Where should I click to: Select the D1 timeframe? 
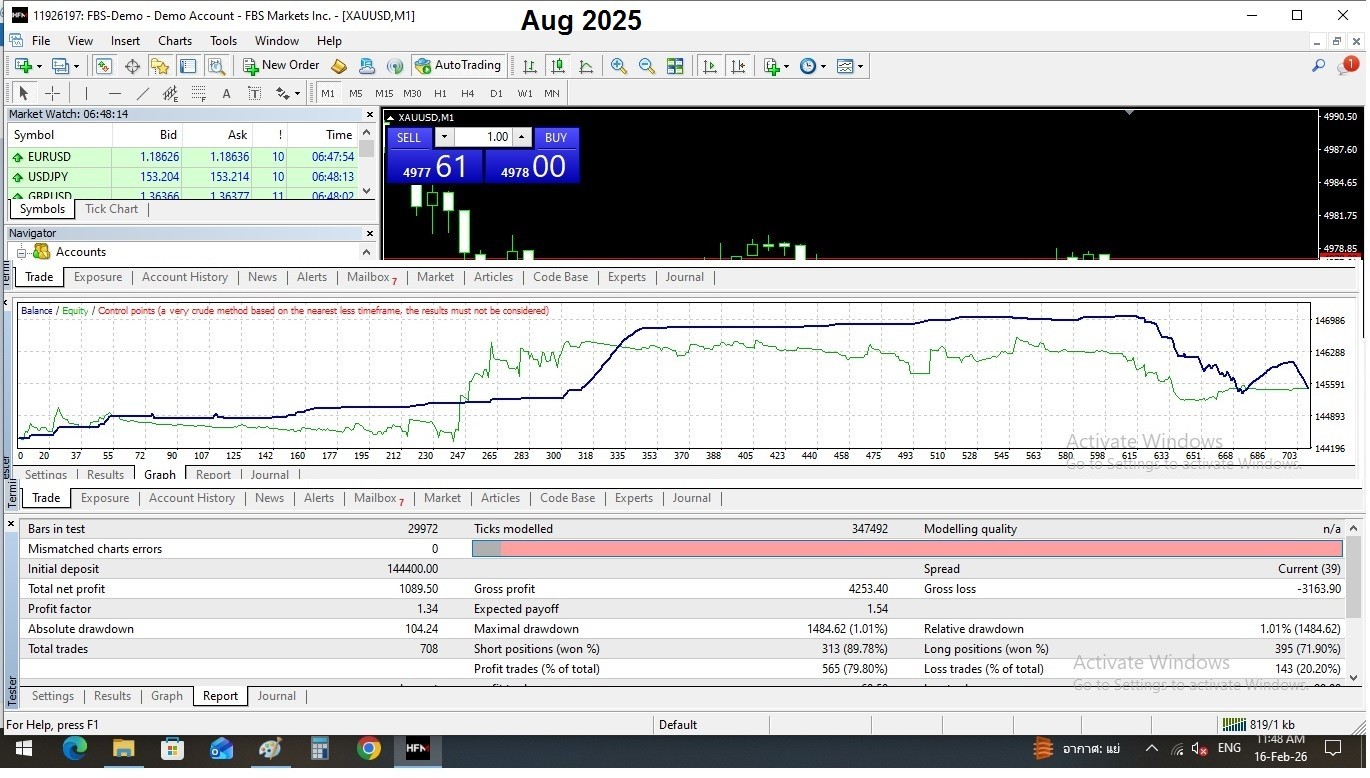[x=496, y=93]
